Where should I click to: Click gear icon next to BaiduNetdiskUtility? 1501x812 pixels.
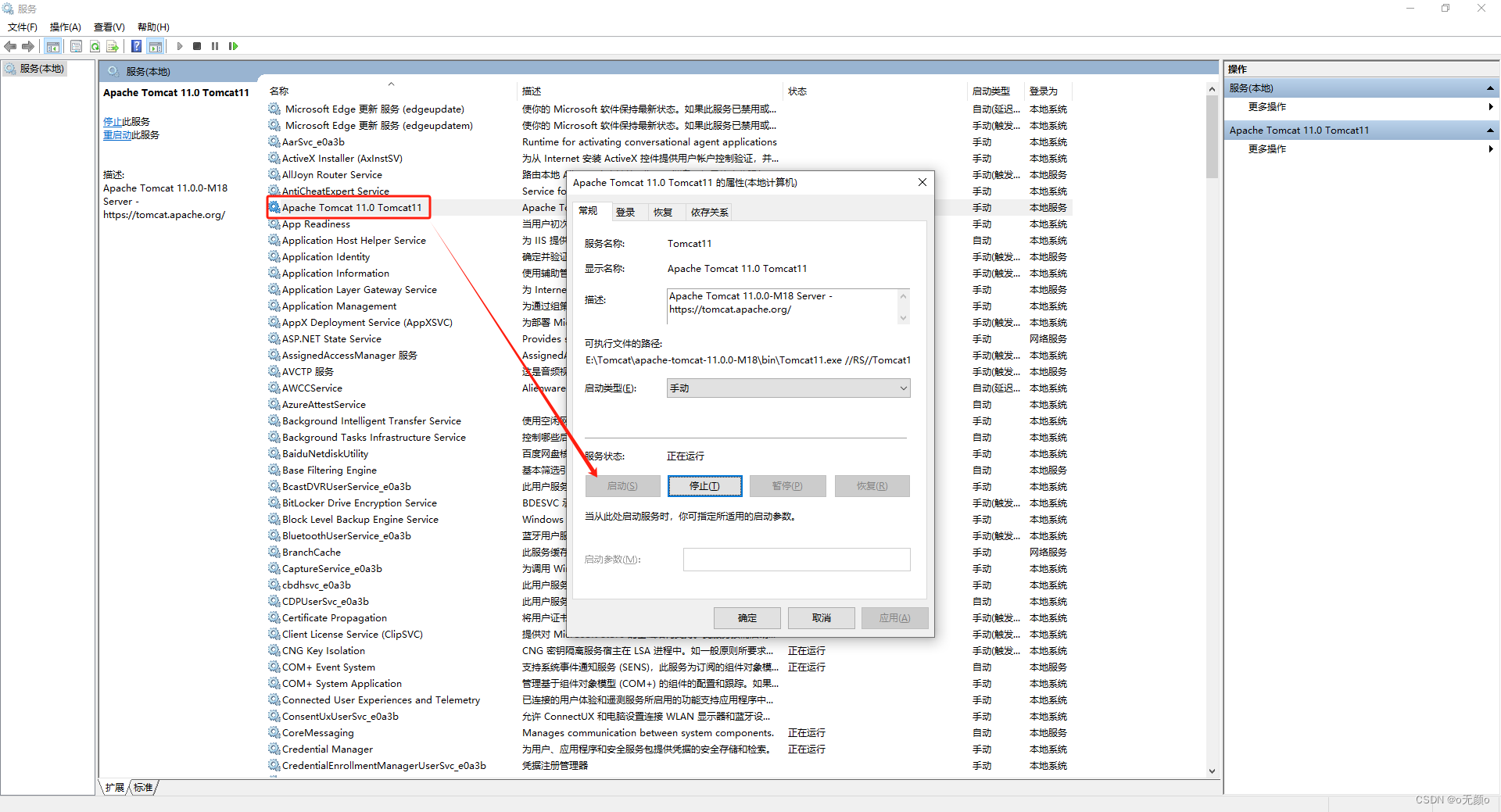click(274, 453)
